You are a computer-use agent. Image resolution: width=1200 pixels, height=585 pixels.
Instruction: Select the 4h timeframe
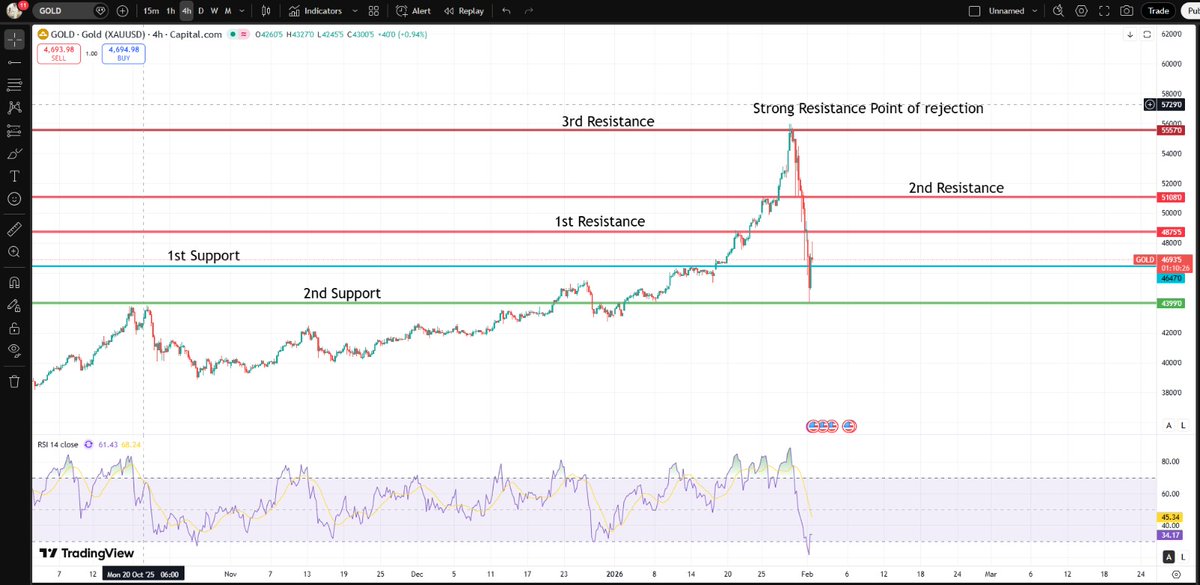(186, 11)
